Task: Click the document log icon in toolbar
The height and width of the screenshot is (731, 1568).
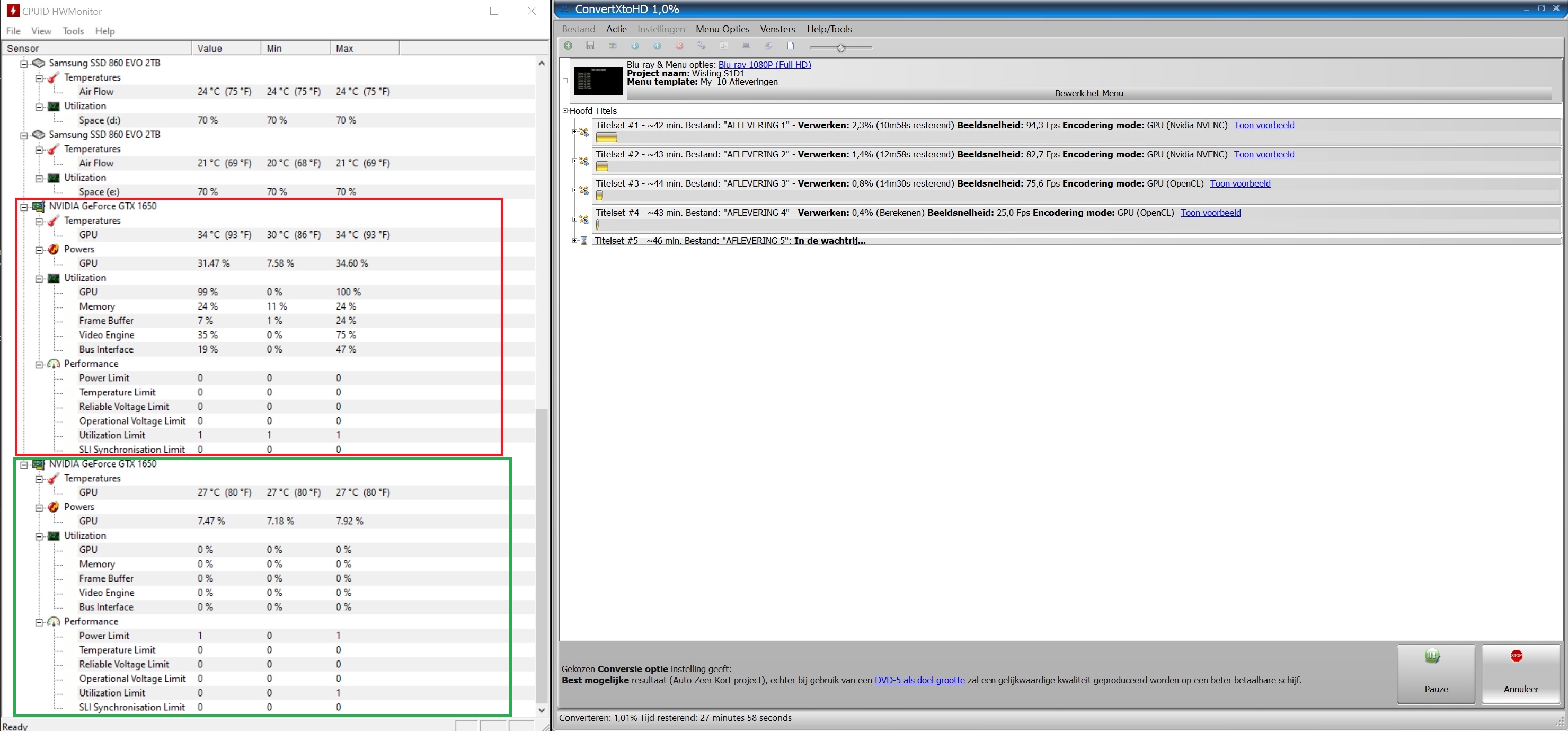Action: pos(791,46)
